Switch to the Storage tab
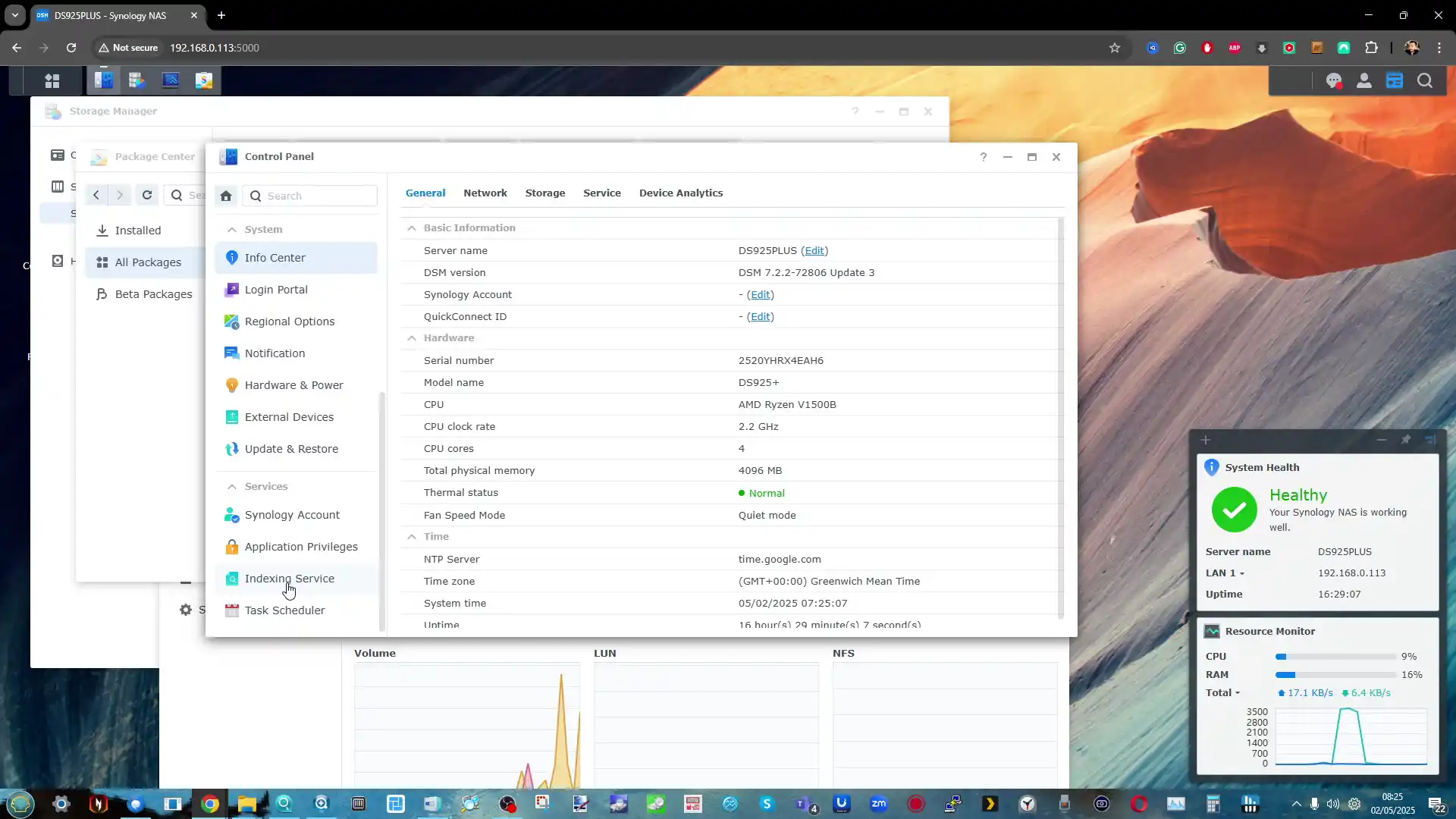The image size is (1456, 819). point(545,193)
